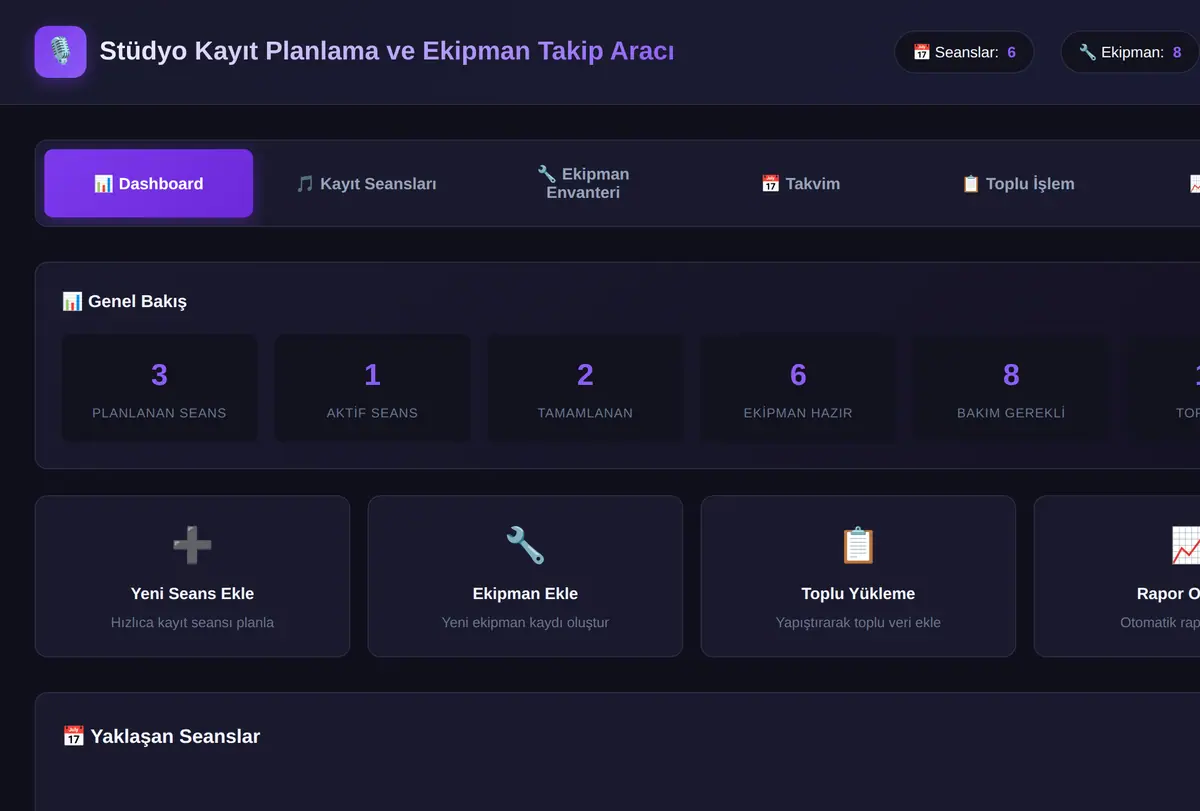Open the Ekipman Envanteri tab

[583, 183]
